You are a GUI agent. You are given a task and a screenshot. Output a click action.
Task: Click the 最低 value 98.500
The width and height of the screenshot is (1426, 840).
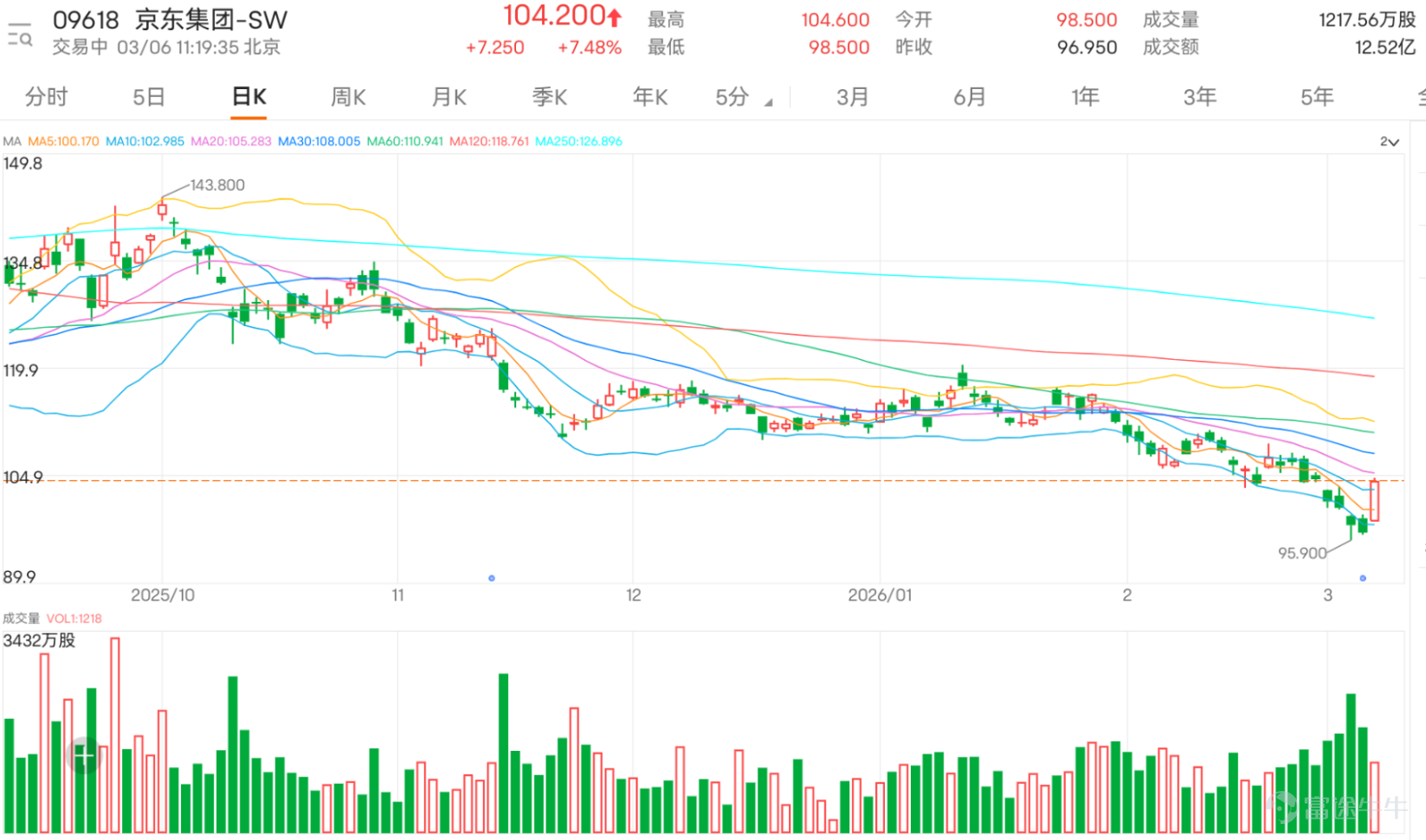click(839, 47)
